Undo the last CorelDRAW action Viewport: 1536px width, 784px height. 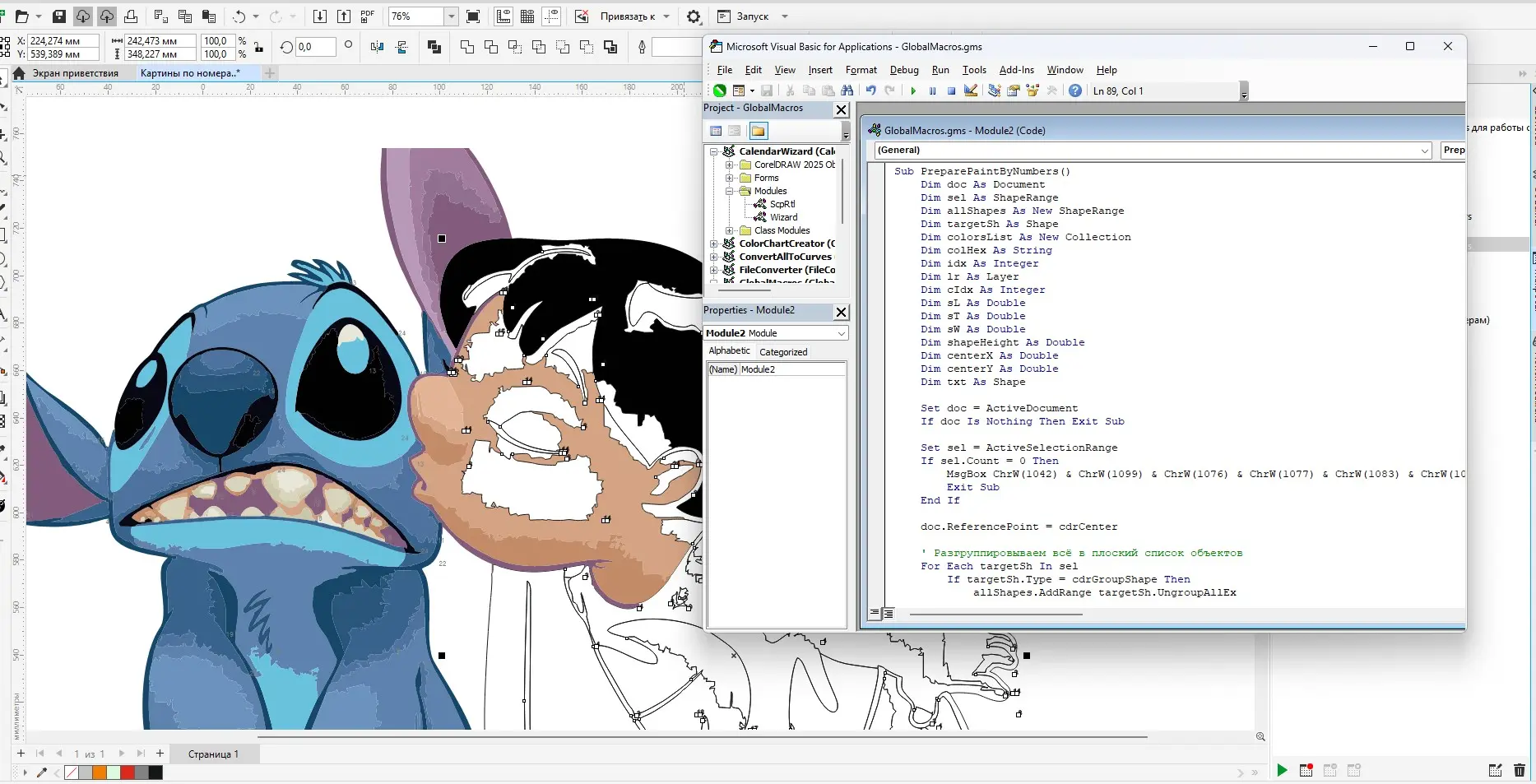239,16
